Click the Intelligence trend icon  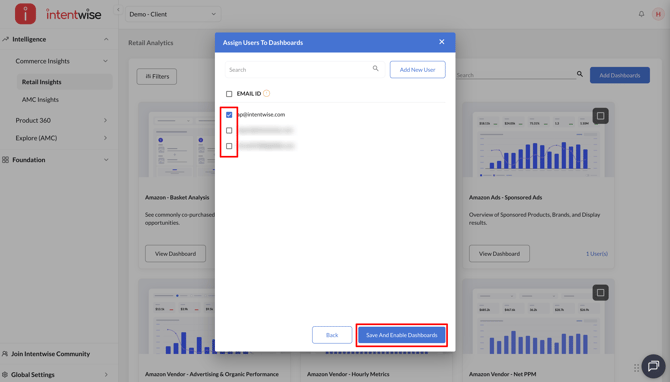[5, 39]
